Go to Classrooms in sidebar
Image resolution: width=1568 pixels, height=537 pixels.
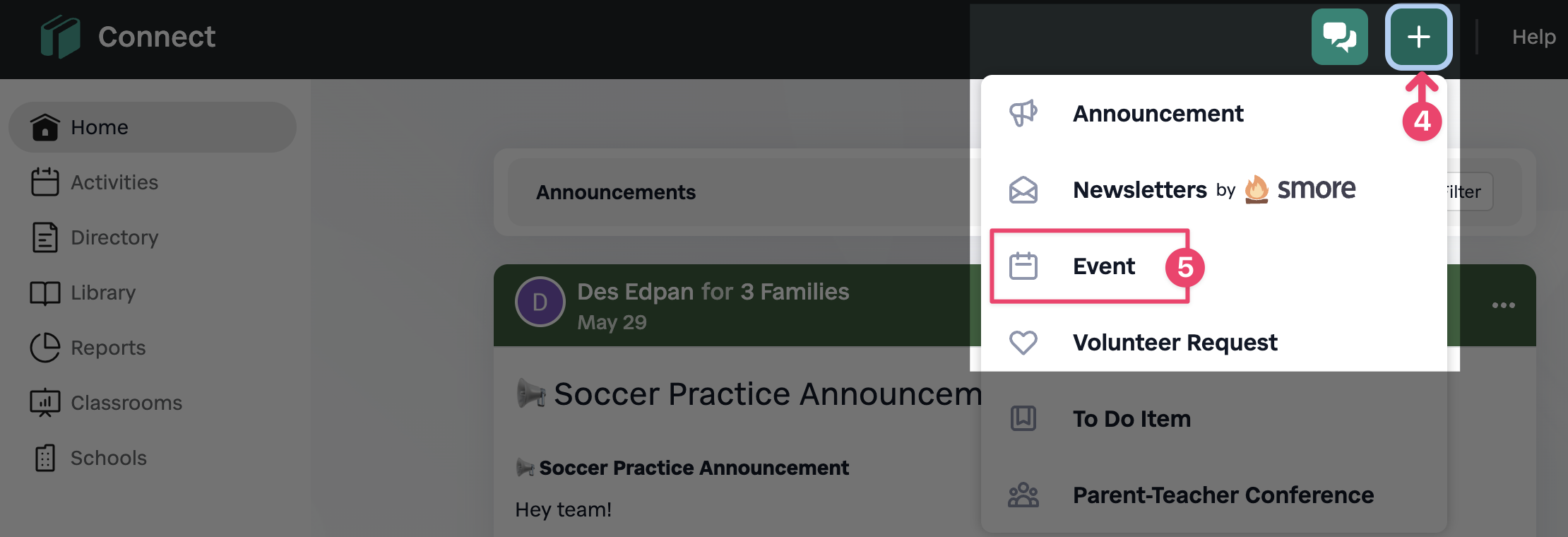[x=106, y=403]
